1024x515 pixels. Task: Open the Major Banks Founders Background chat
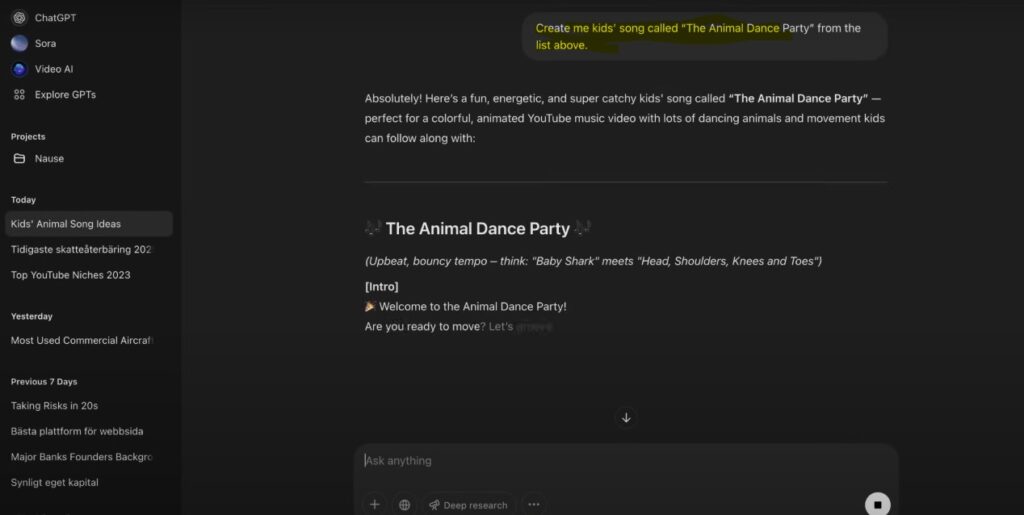pyautogui.click(x=81, y=457)
